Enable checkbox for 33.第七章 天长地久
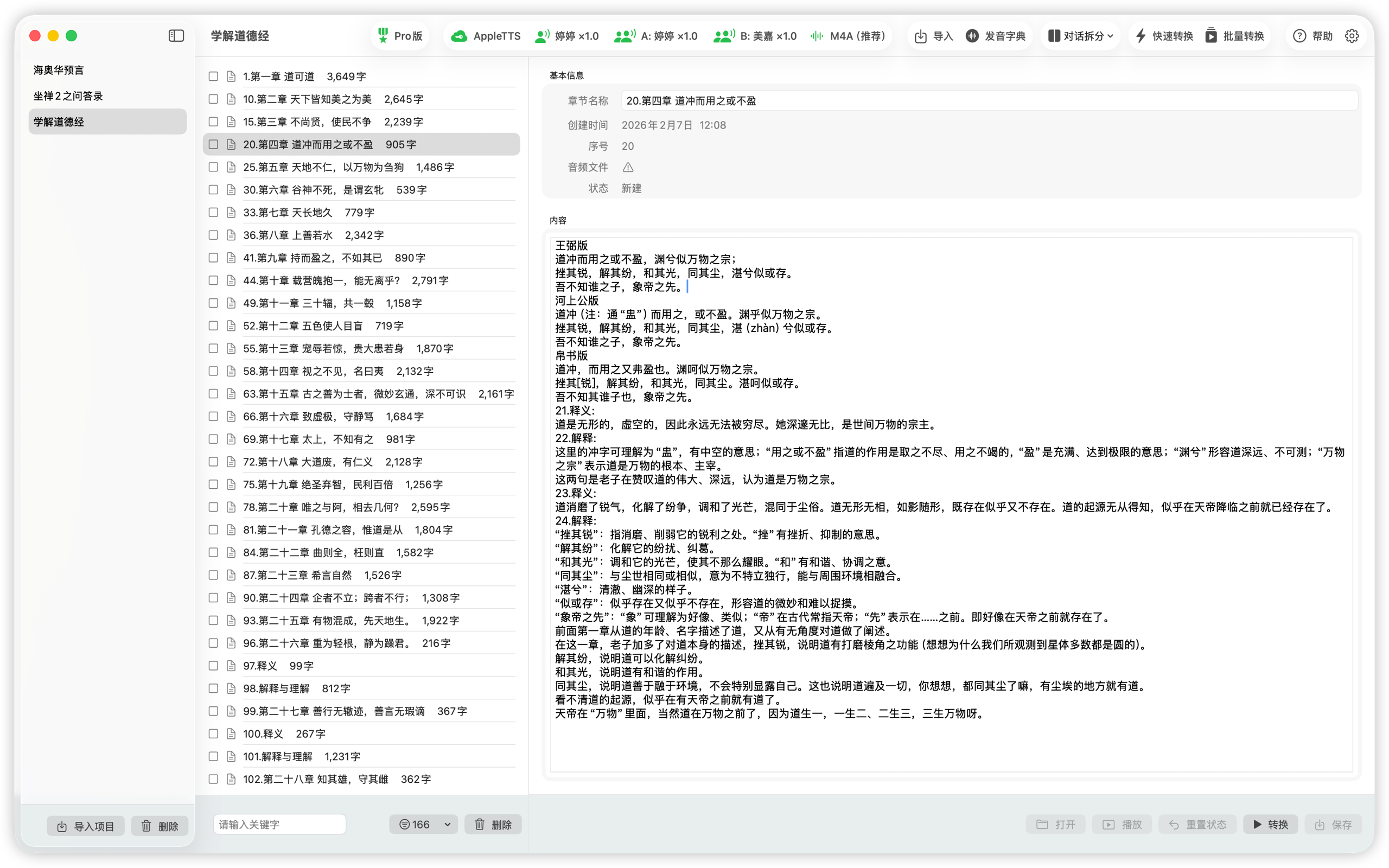This screenshot has height=868, width=1389. coord(214,213)
